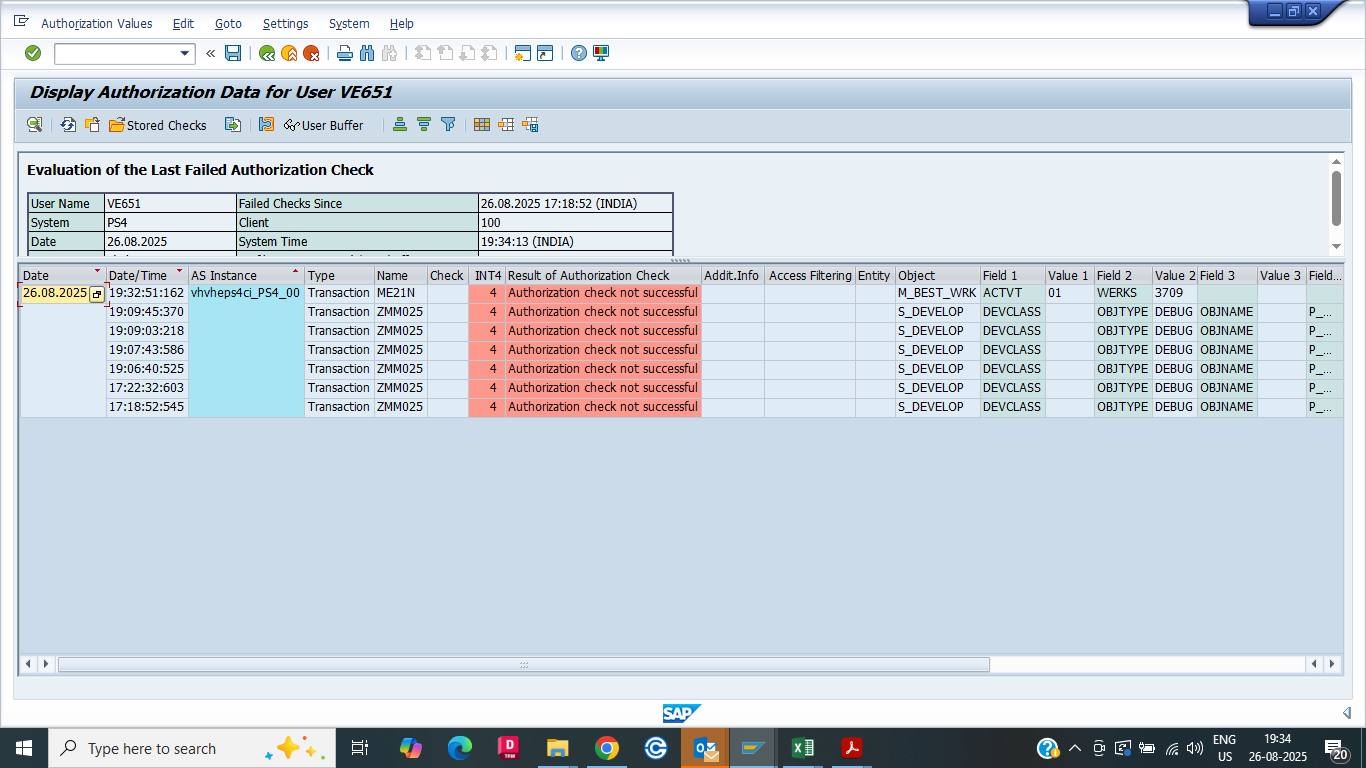Screen dimensions: 1366x768
Task: Open the Goto menu
Action: click(x=228, y=23)
